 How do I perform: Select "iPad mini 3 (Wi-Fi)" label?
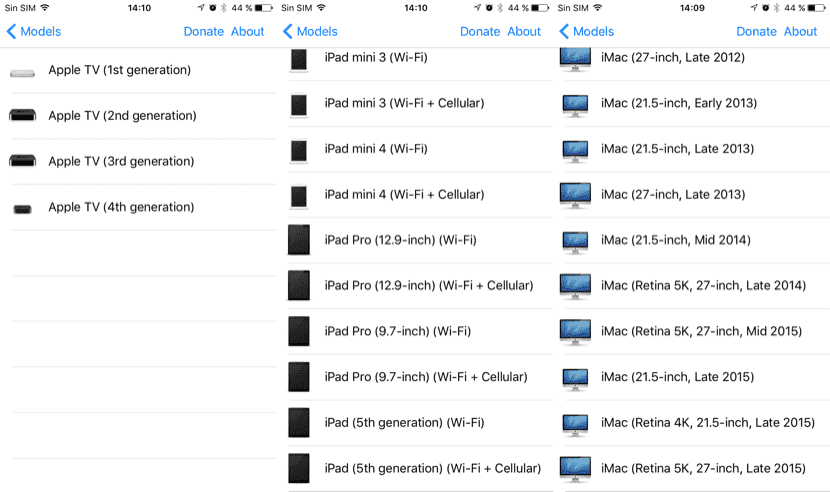pos(376,57)
